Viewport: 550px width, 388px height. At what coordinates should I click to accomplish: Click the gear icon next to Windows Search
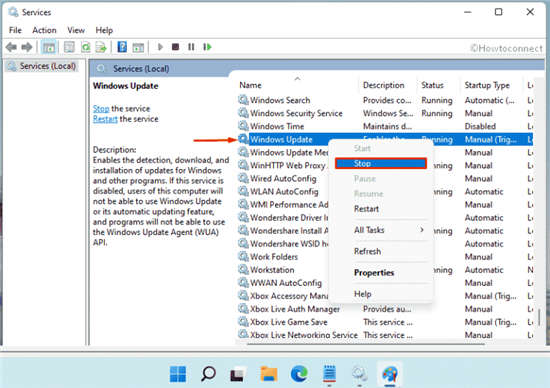pyautogui.click(x=243, y=100)
